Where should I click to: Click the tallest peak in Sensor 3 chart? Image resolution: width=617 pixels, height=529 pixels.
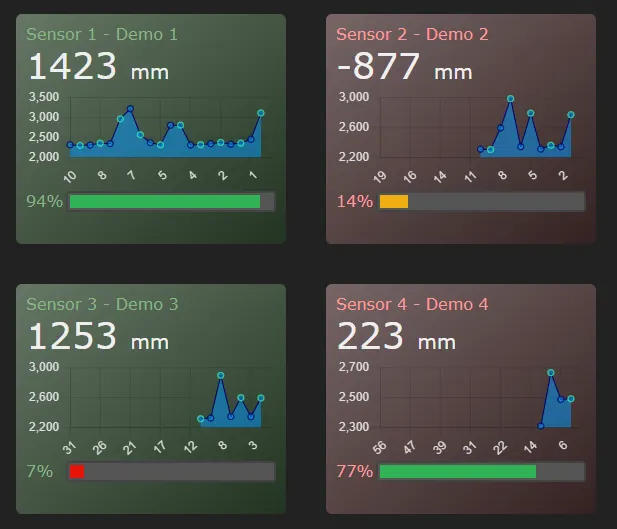(x=220, y=375)
